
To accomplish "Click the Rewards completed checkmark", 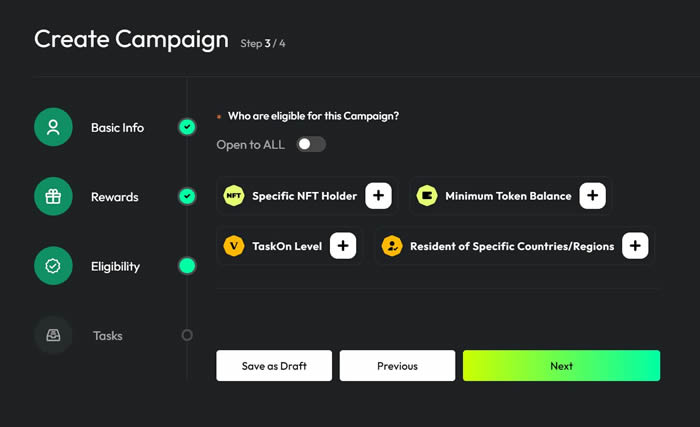I will tap(187, 196).
